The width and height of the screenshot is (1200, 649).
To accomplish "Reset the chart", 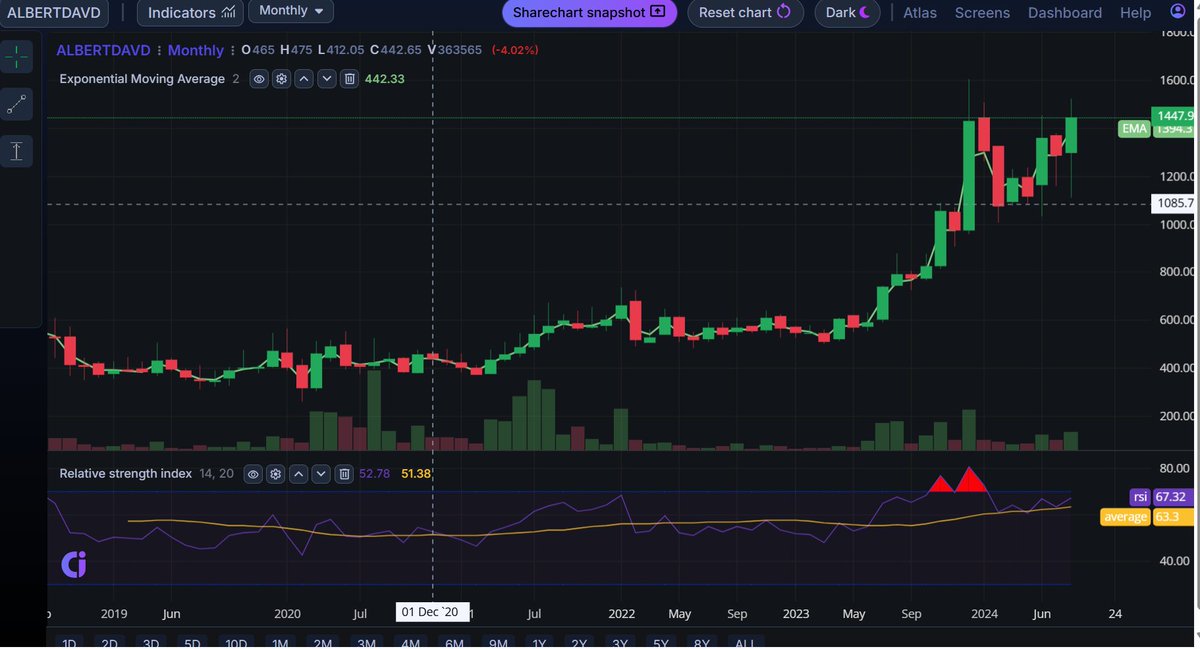I will pos(745,13).
